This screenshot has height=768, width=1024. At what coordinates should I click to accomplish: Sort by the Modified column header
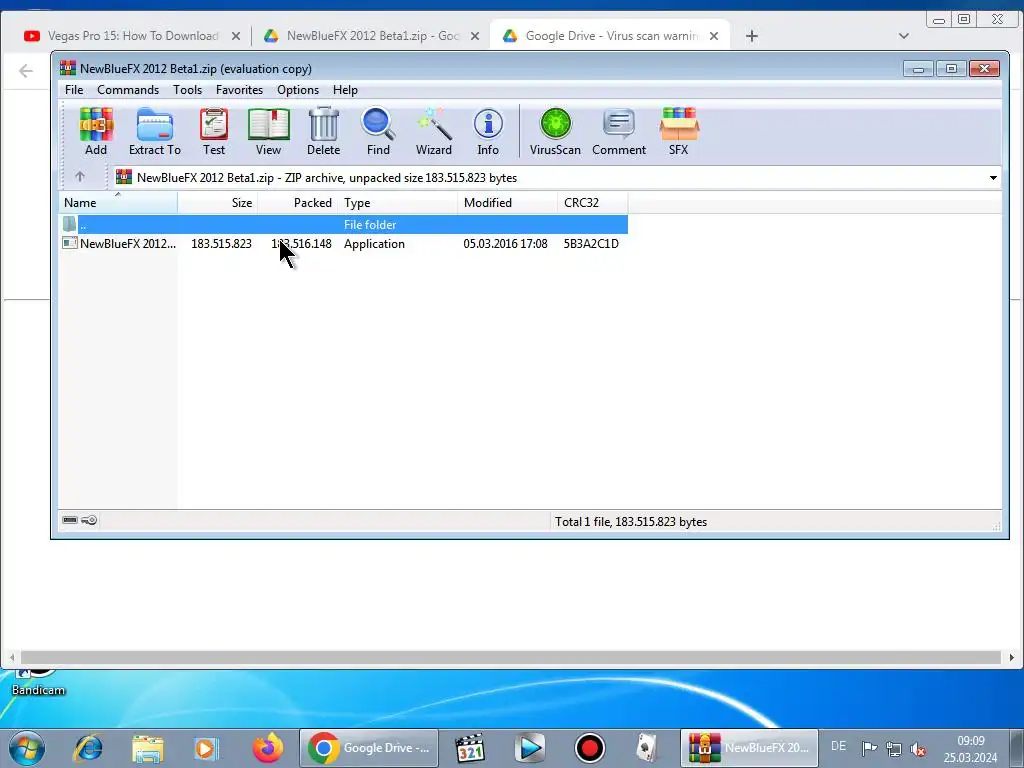tap(507, 203)
